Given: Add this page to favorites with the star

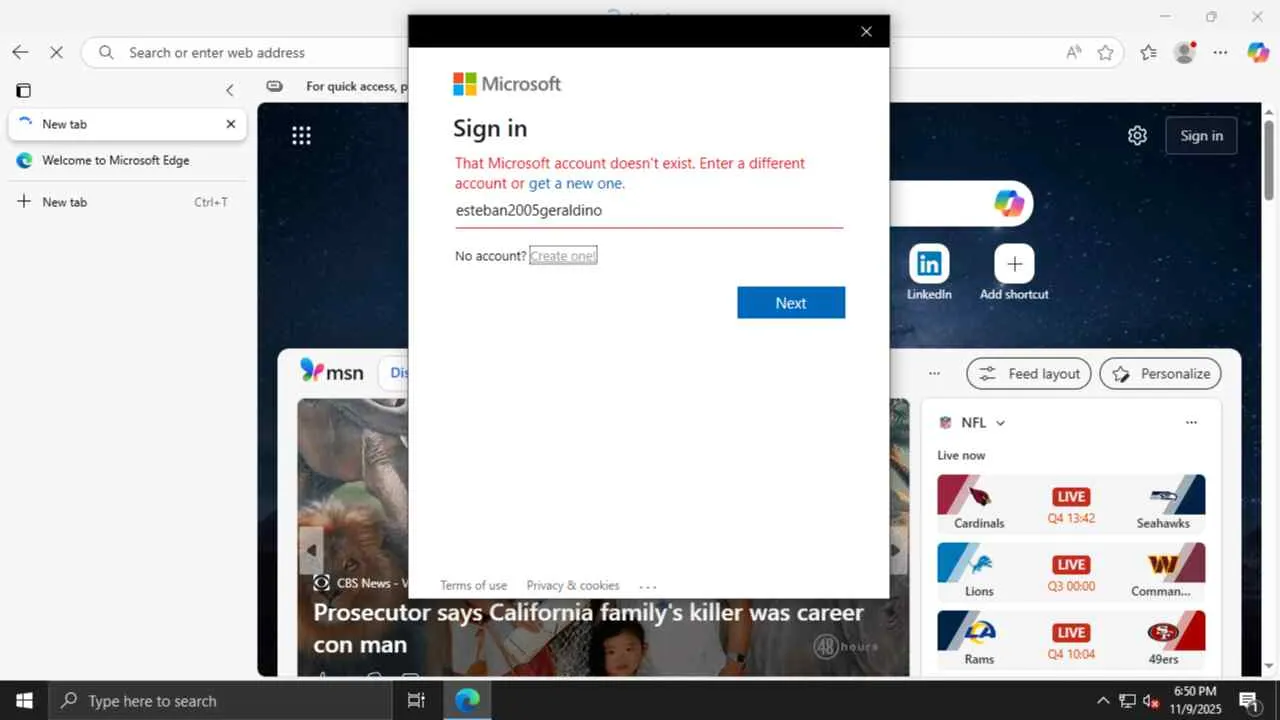Looking at the screenshot, I should [x=1105, y=52].
